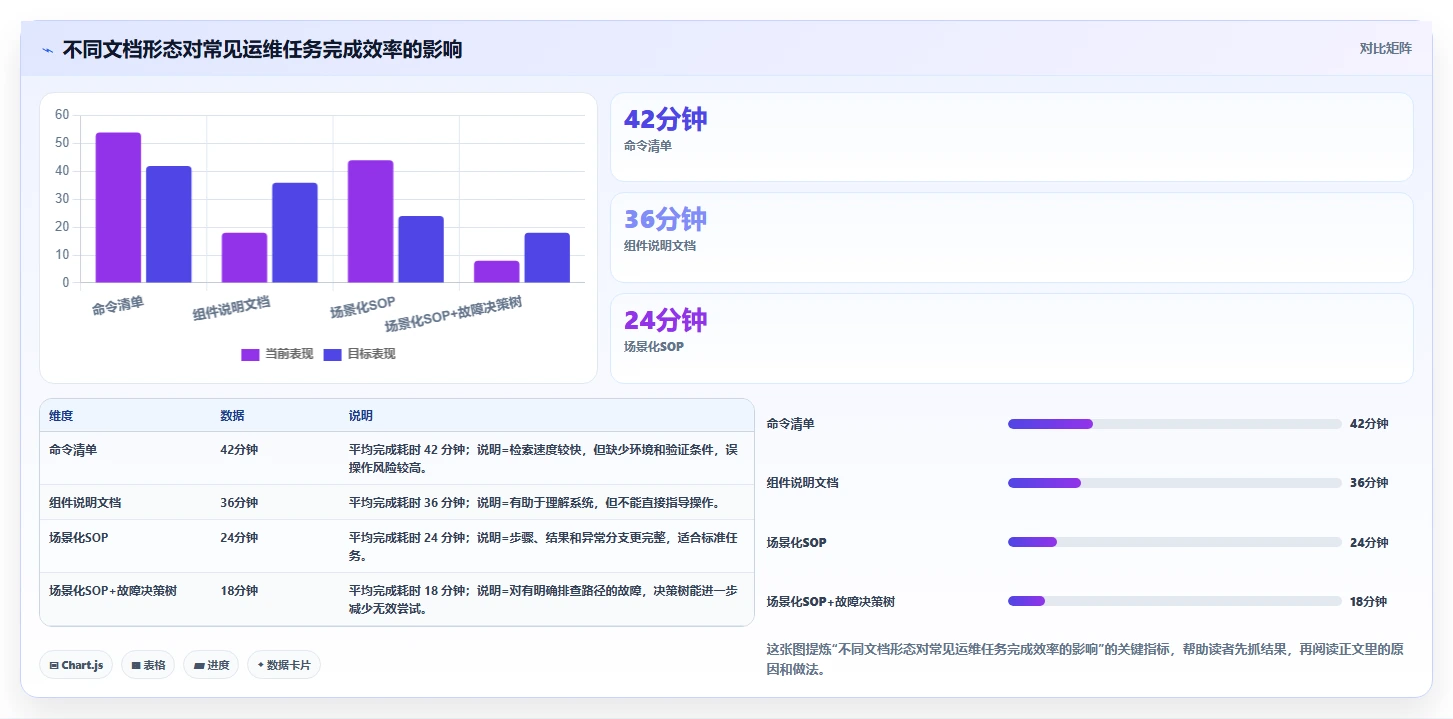The width and height of the screenshot is (1453, 719).
Task: Open the 24分钟 场景化SOP data card
Action: (x=1011, y=338)
